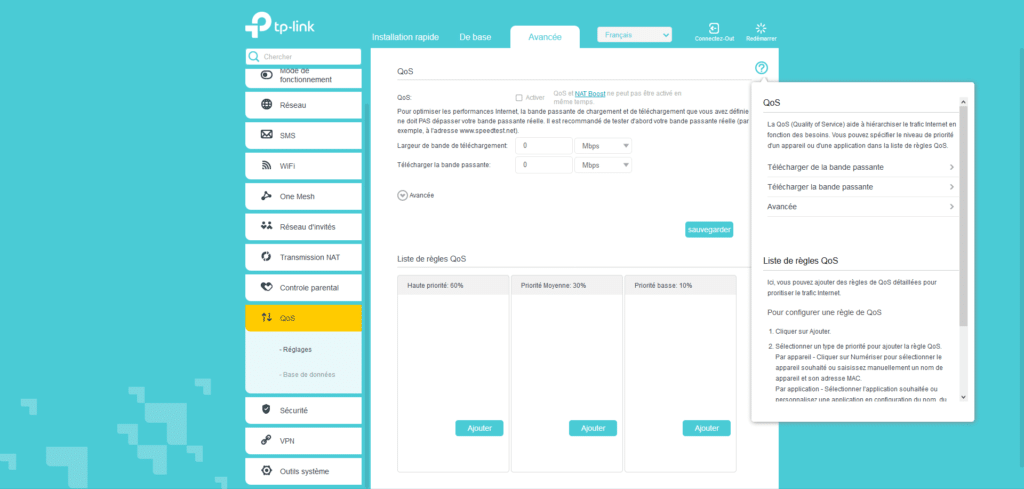
Task: Switch to Installation rapide tab
Action: point(405,37)
